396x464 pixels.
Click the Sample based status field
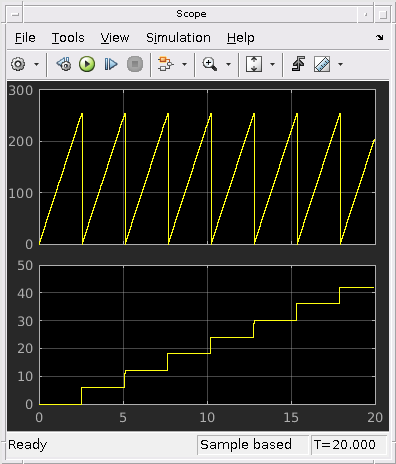click(x=253, y=445)
